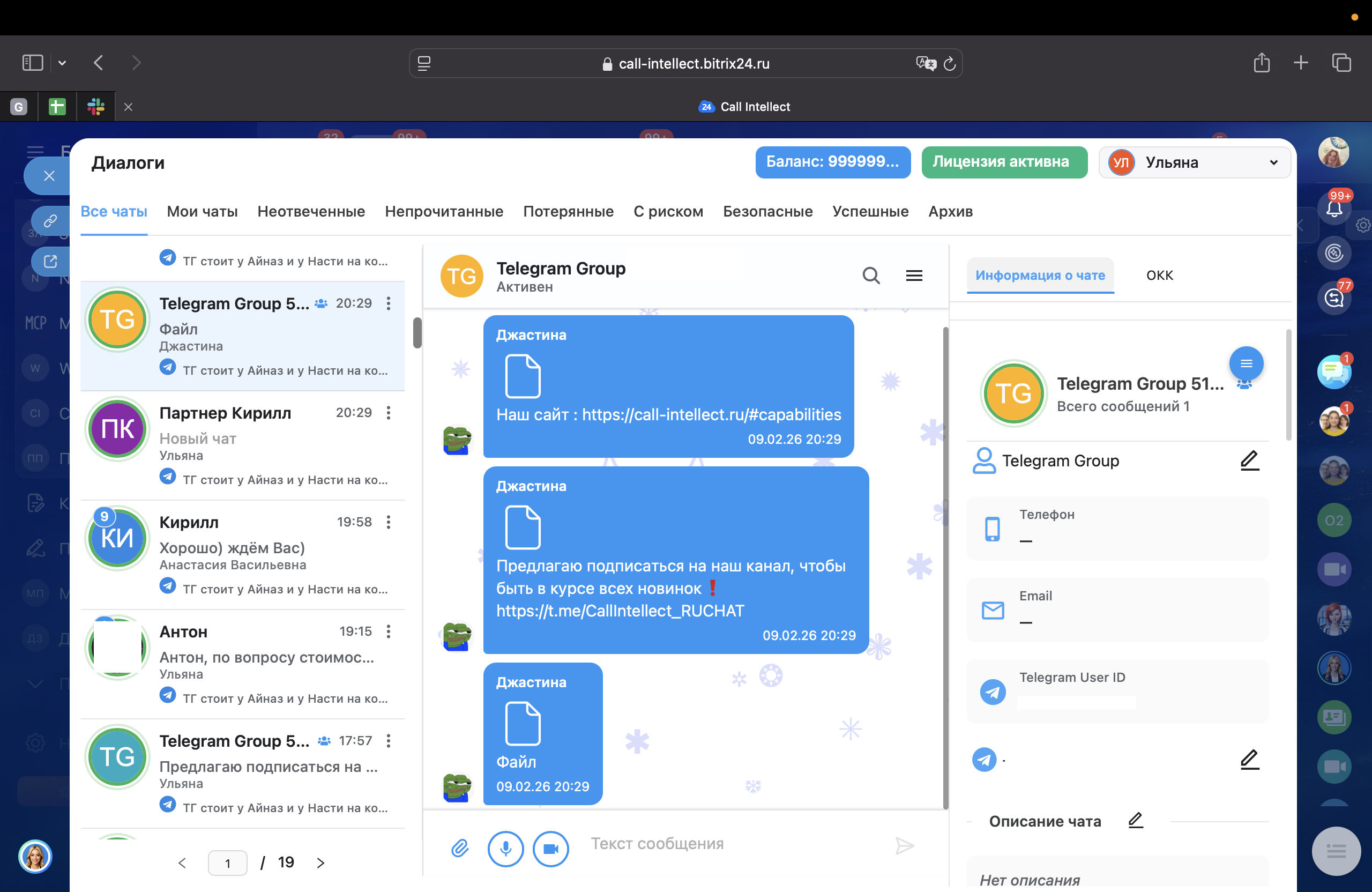Open notifications bell icon with 99+ badge

click(x=1333, y=208)
